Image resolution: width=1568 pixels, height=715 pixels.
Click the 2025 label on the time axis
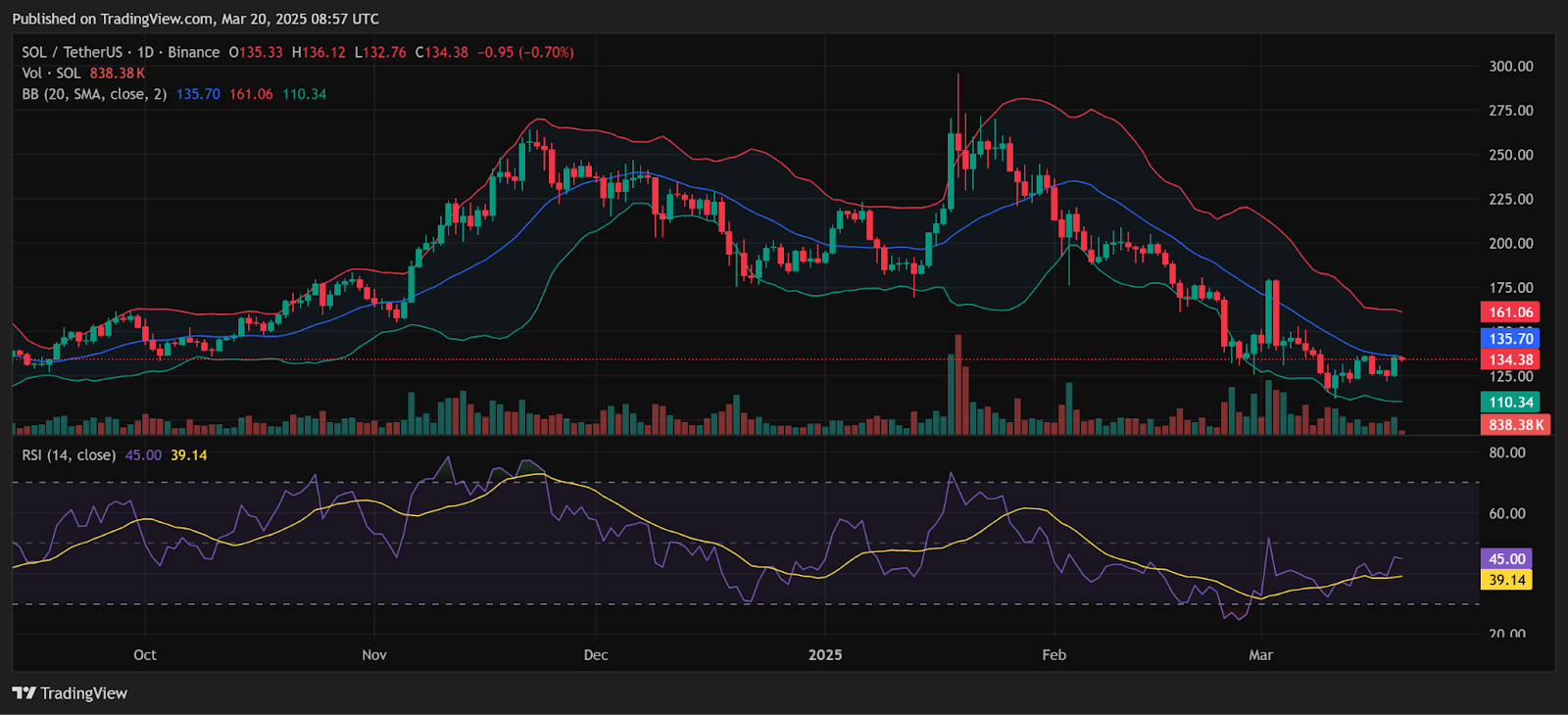(825, 655)
